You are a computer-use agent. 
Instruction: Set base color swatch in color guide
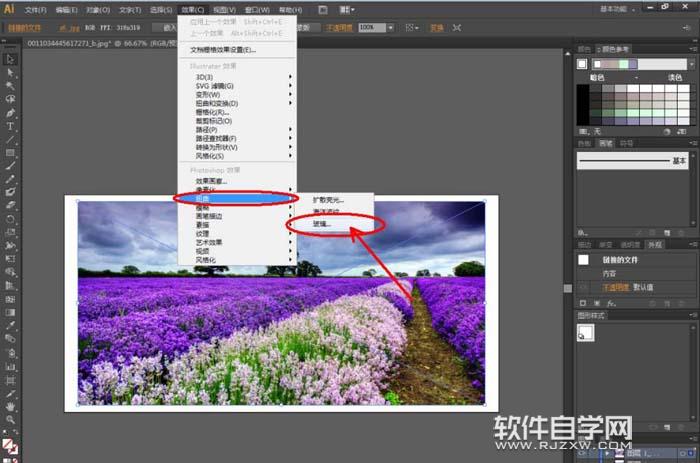582,64
